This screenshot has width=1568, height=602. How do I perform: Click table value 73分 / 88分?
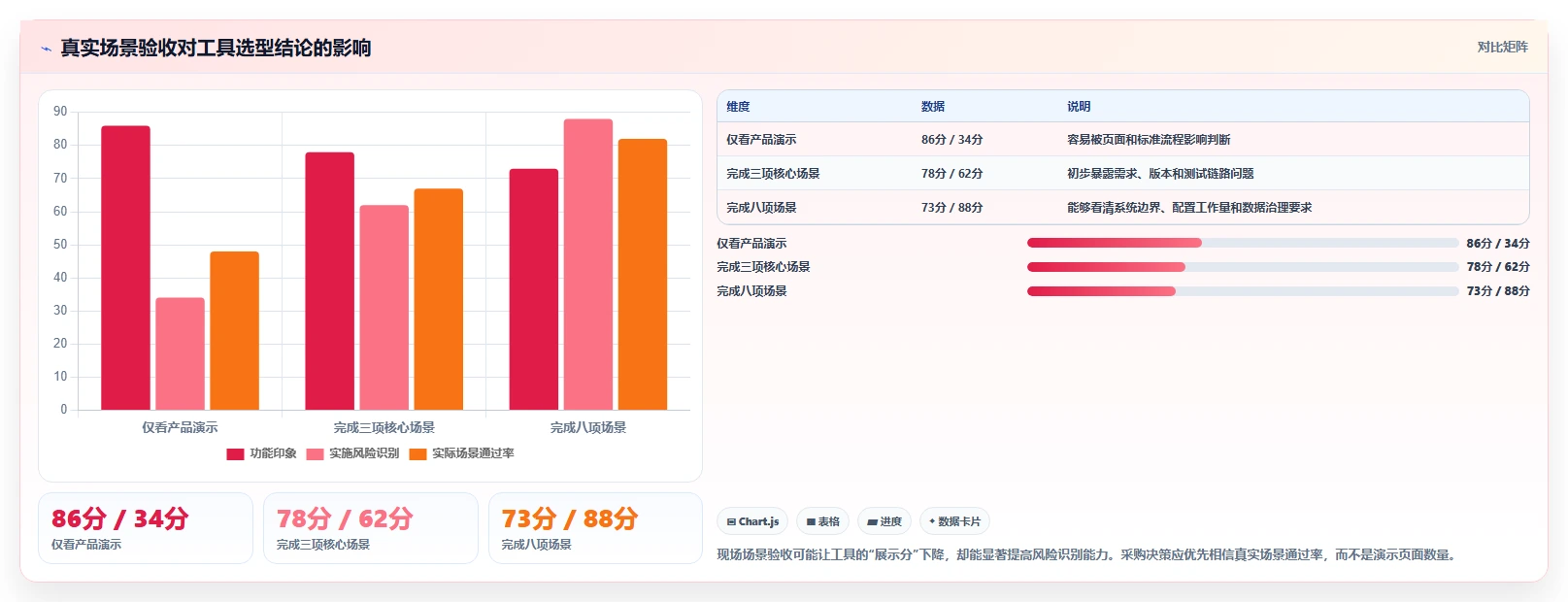[x=951, y=208]
